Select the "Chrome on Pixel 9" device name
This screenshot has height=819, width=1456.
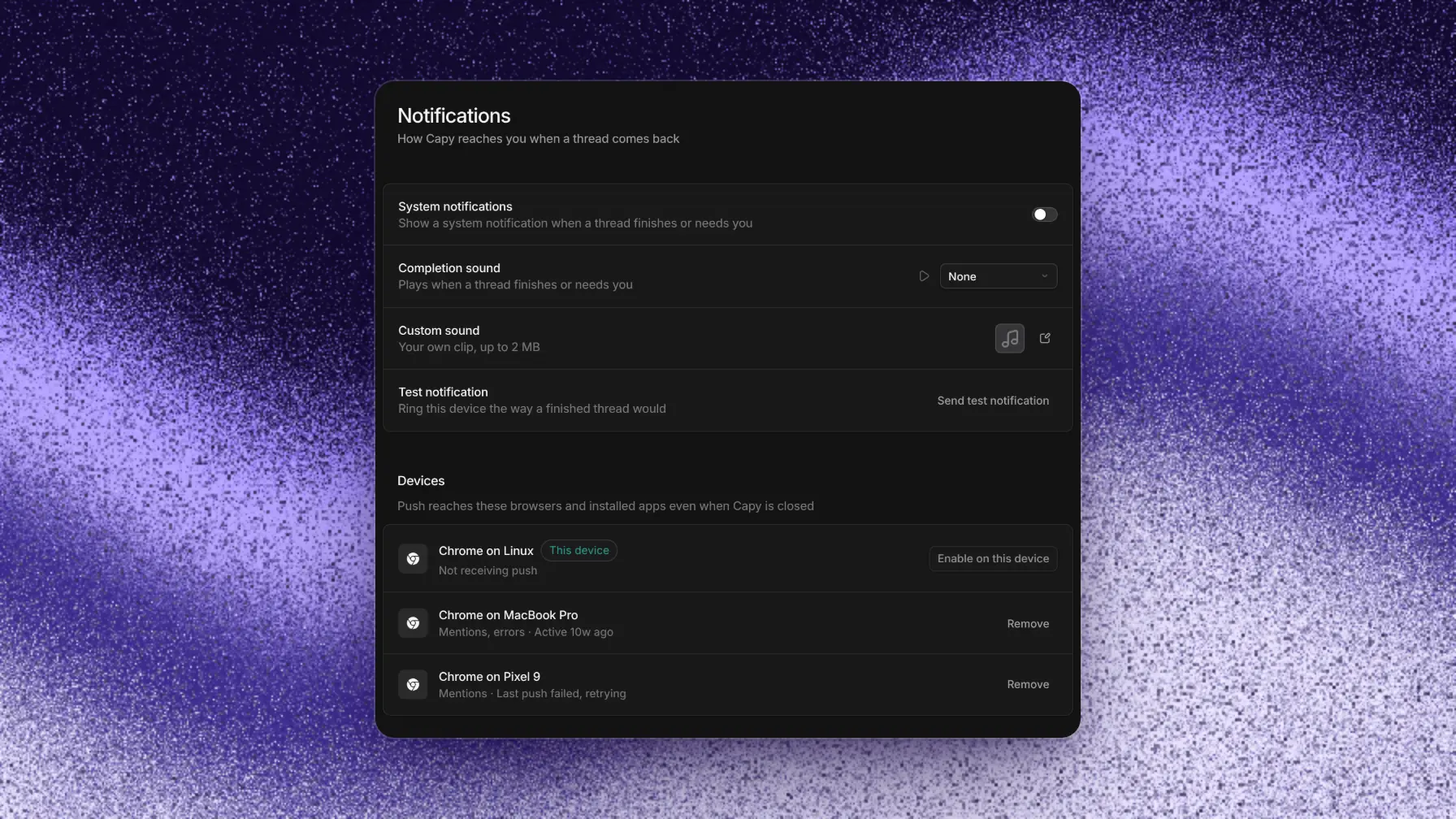(x=489, y=677)
